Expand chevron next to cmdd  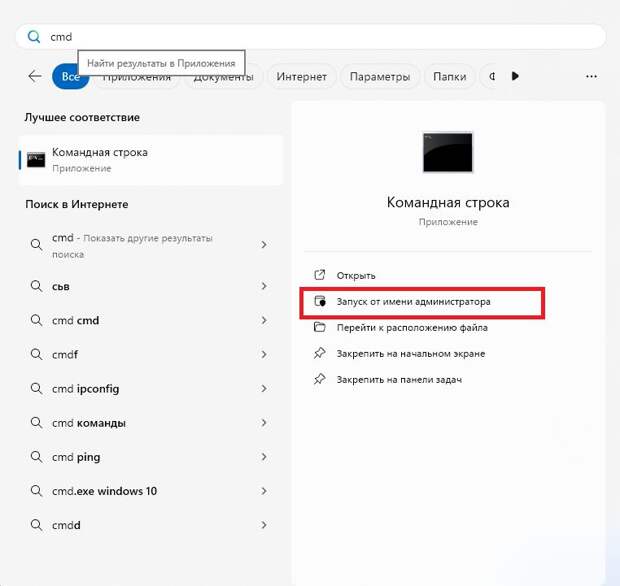[x=264, y=525]
